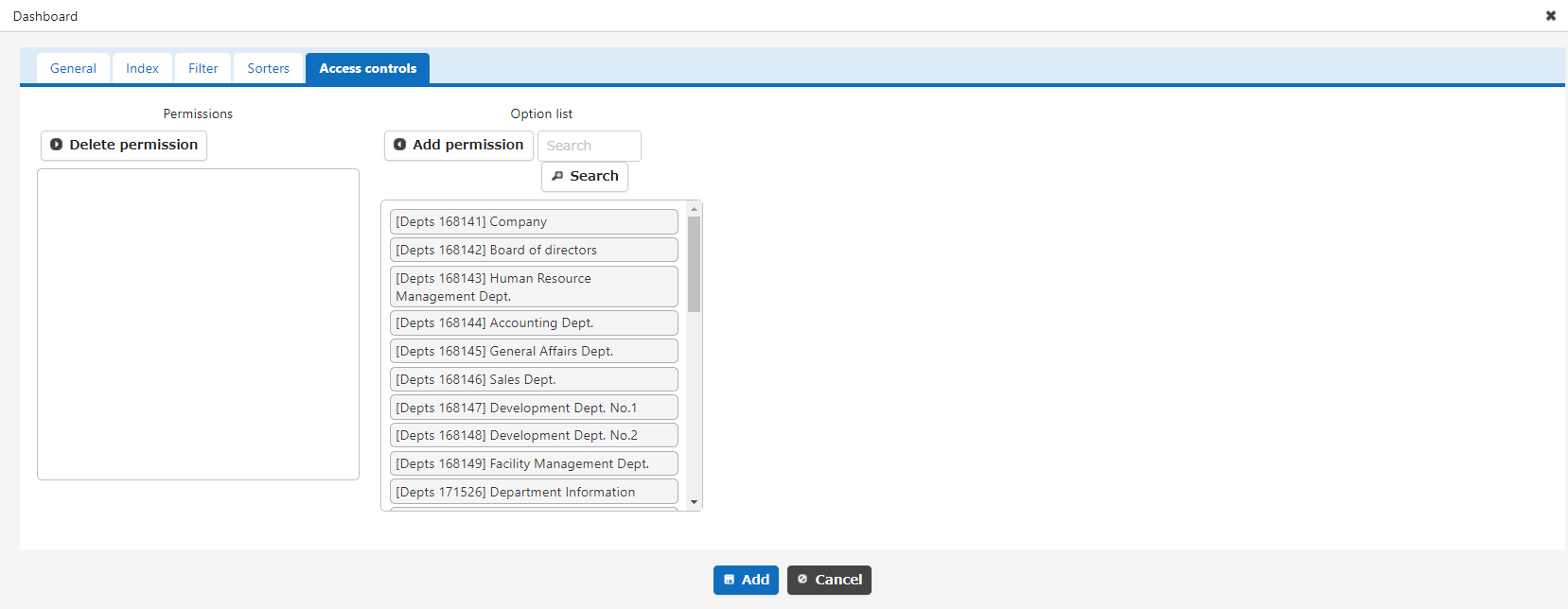Image resolution: width=1568 pixels, height=609 pixels.
Task: Cancel the dialog with Cancel button
Action: click(829, 580)
